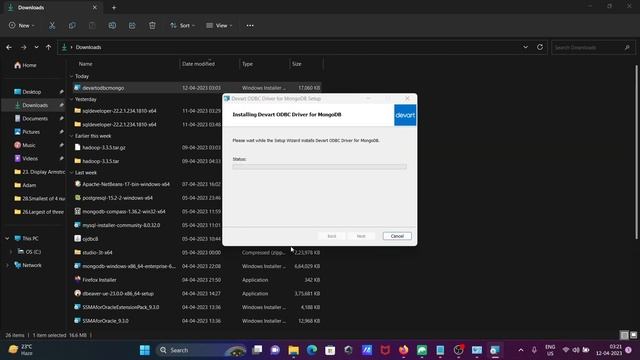Select the Downloads tab title

[31, 7]
